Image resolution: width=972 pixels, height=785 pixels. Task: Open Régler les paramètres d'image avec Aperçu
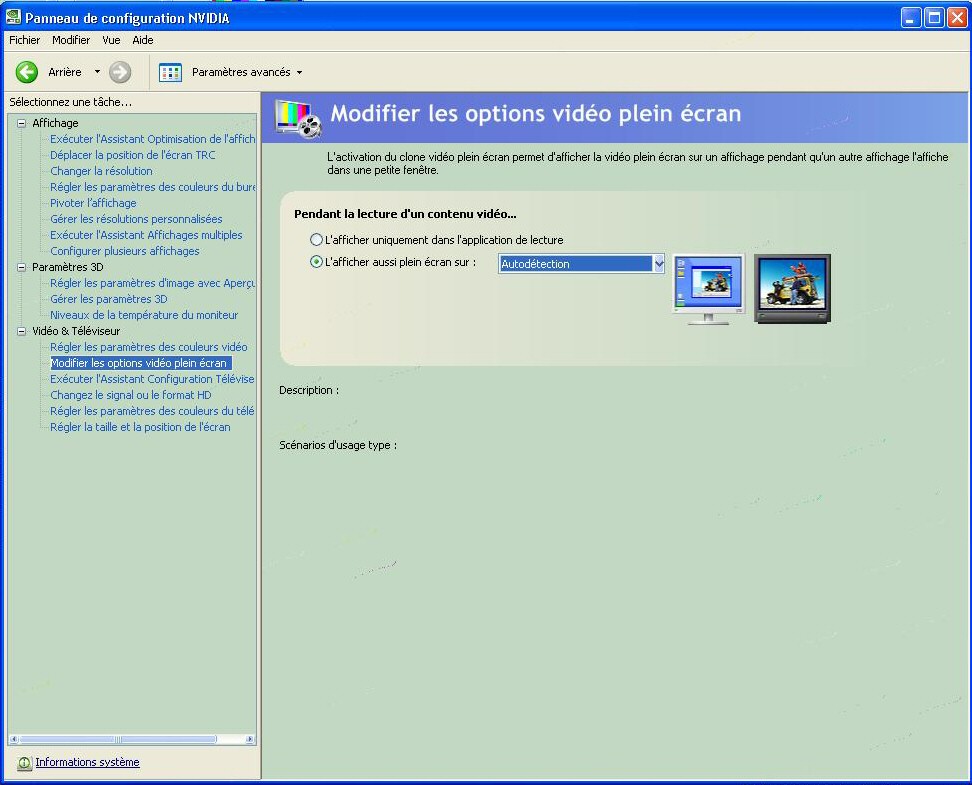[152, 283]
